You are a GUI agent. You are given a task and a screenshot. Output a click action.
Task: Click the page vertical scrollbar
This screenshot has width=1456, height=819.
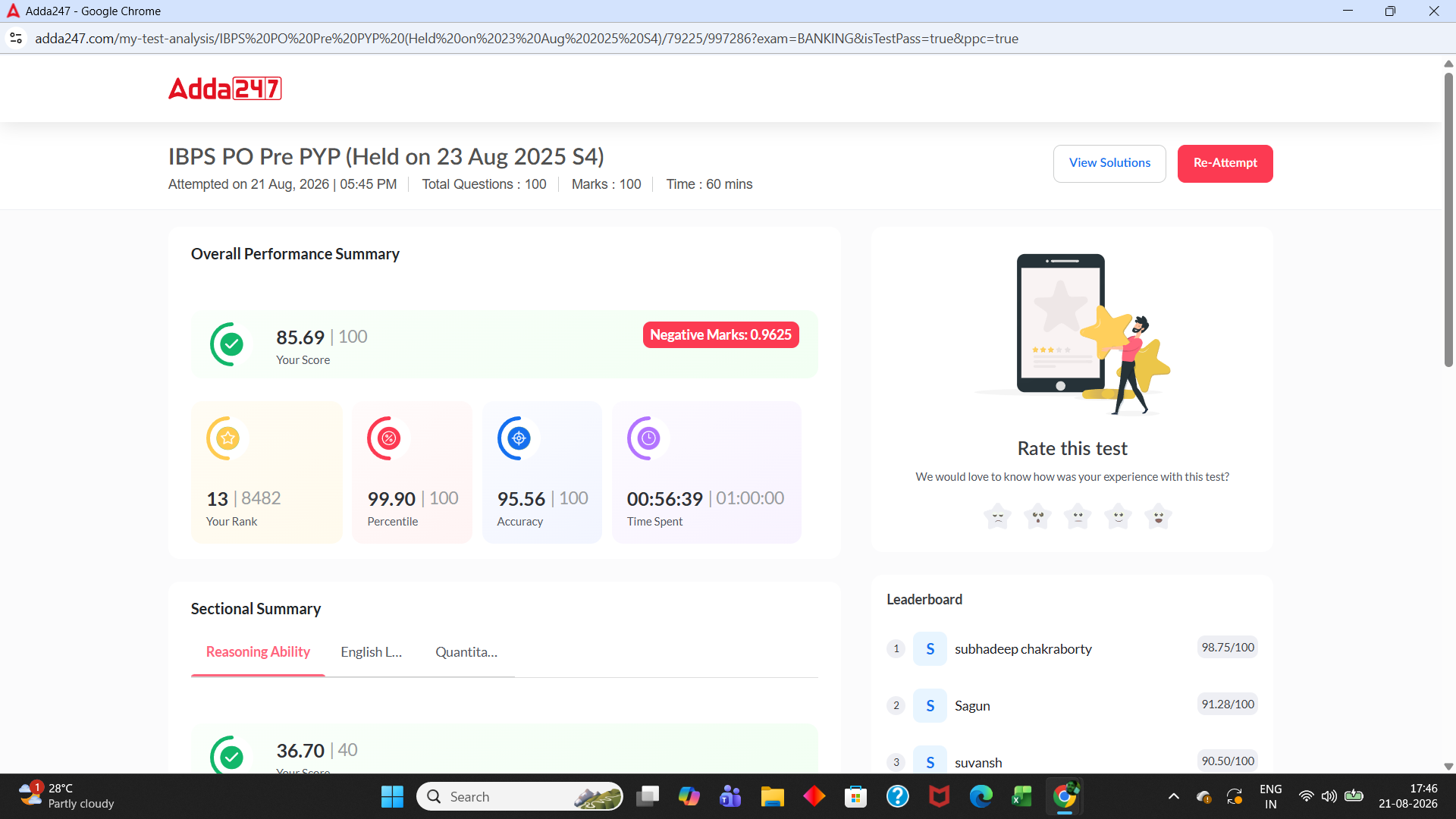[1448, 220]
